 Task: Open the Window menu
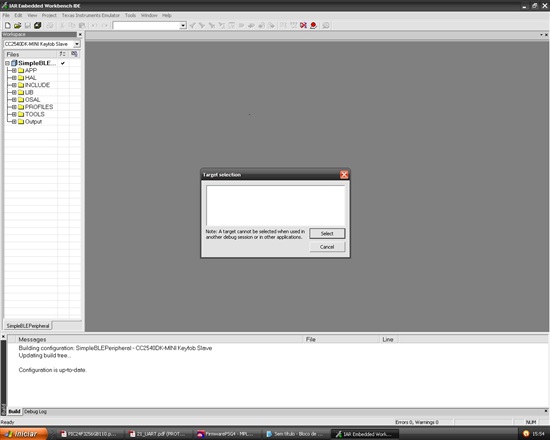coord(149,15)
